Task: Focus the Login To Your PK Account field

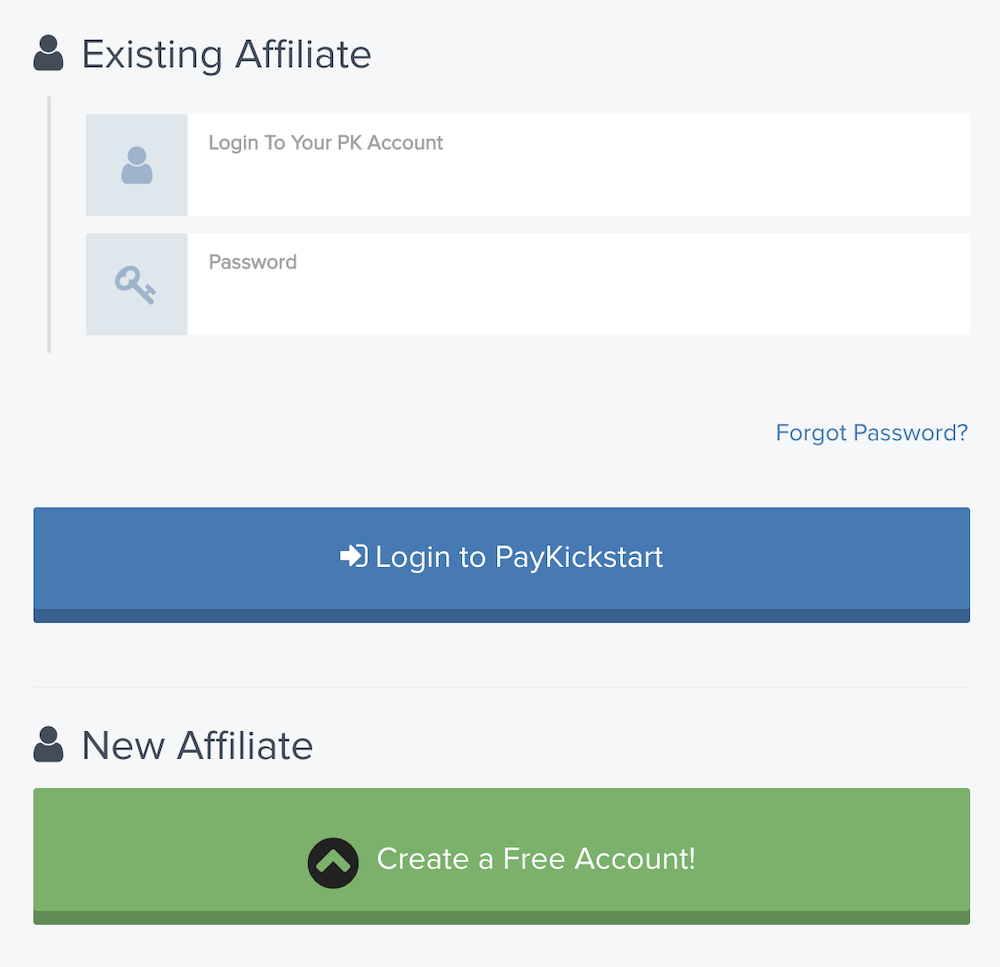Action: (578, 165)
